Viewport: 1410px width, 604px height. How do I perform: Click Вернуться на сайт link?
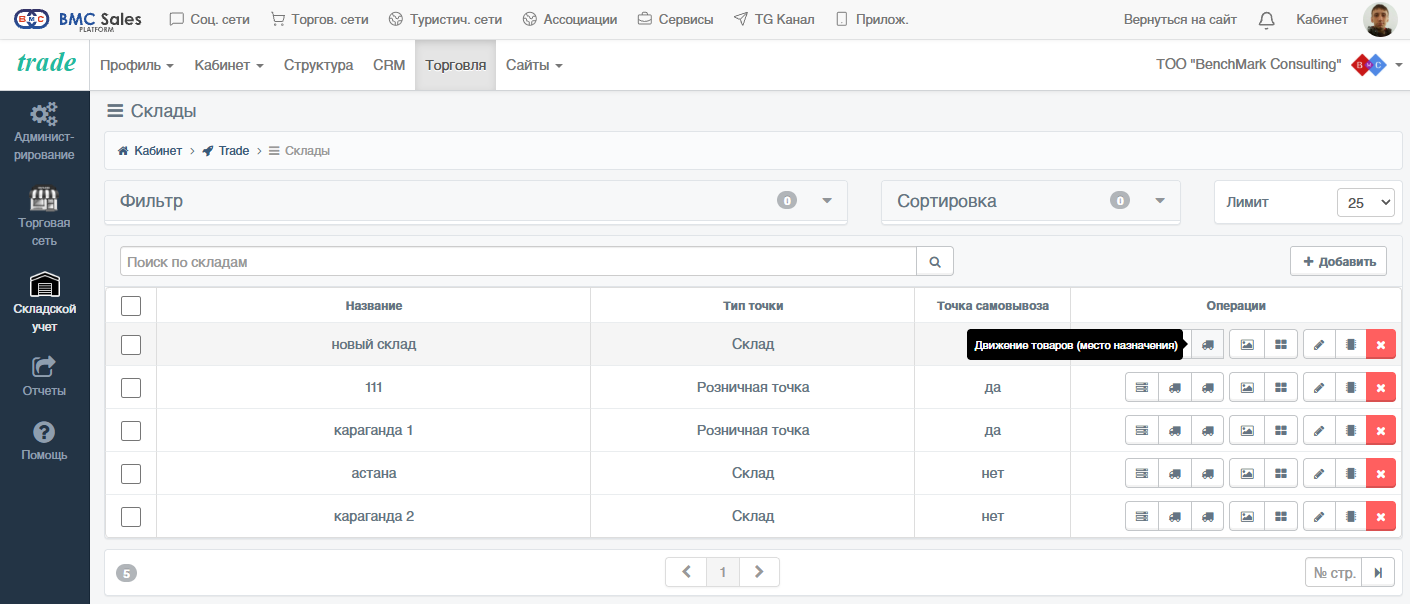pos(1180,19)
